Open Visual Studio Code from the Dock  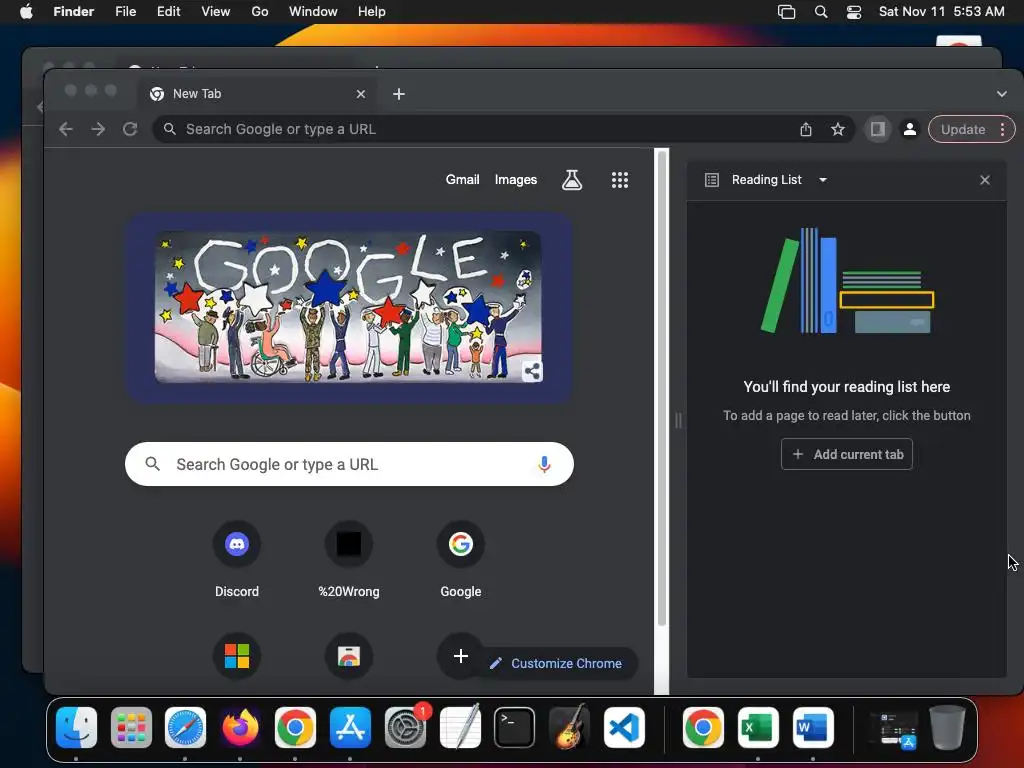point(624,728)
